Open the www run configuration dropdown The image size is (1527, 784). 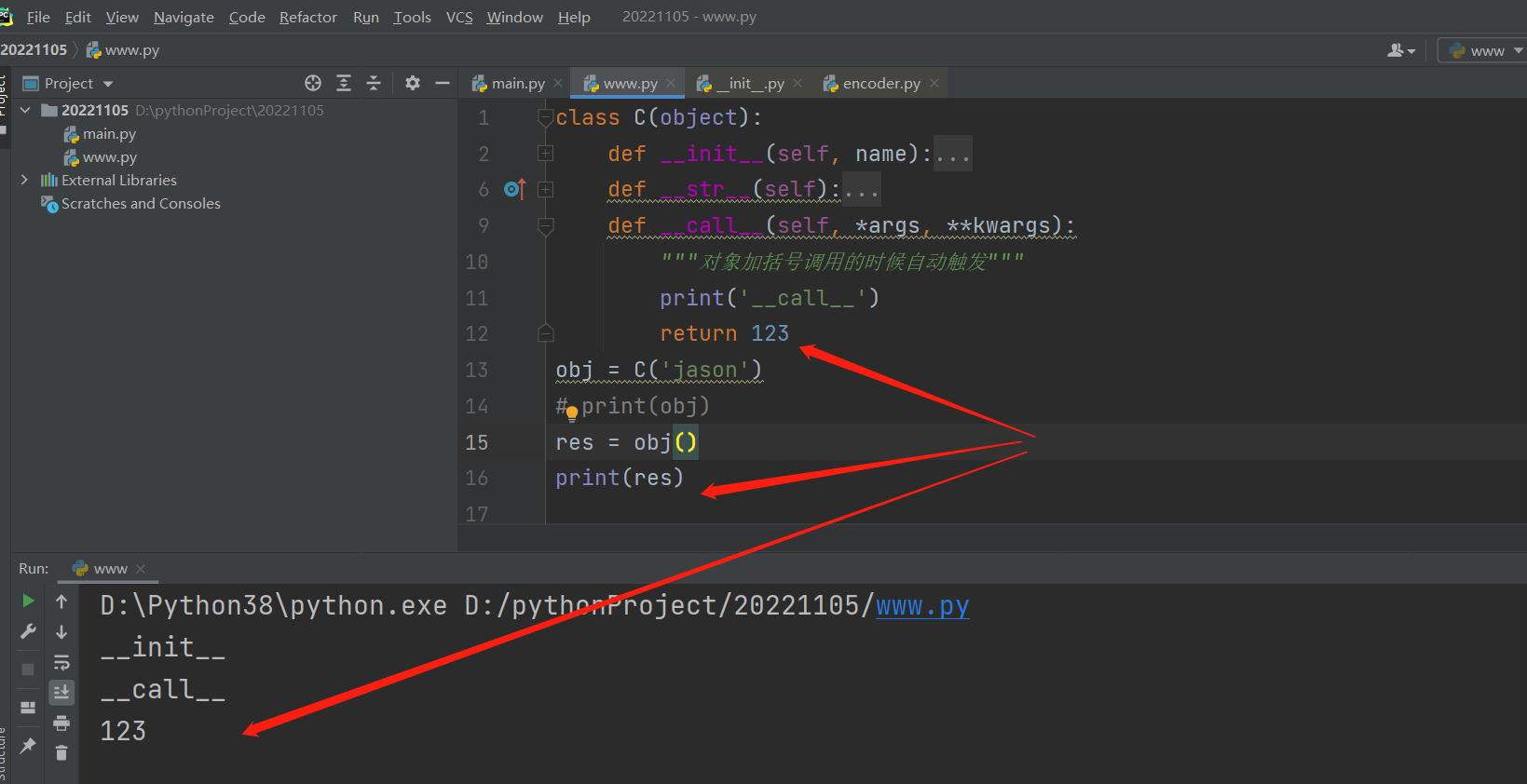click(x=1482, y=50)
